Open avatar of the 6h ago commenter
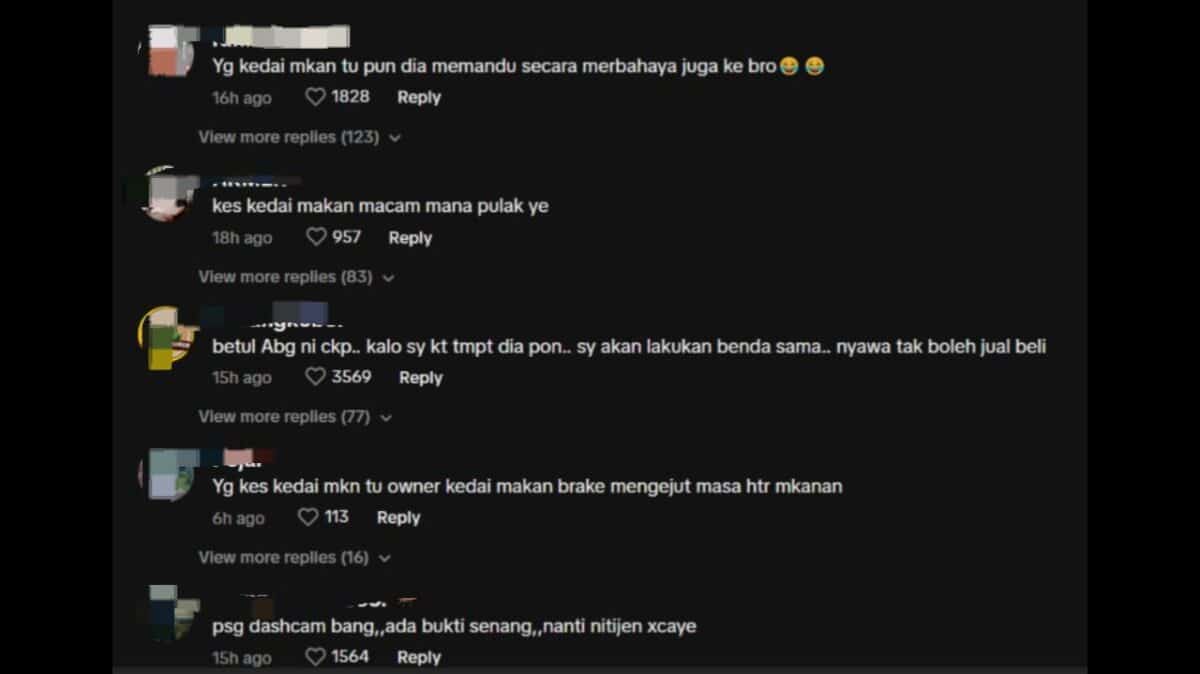This screenshot has width=1200, height=674. pos(167,474)
